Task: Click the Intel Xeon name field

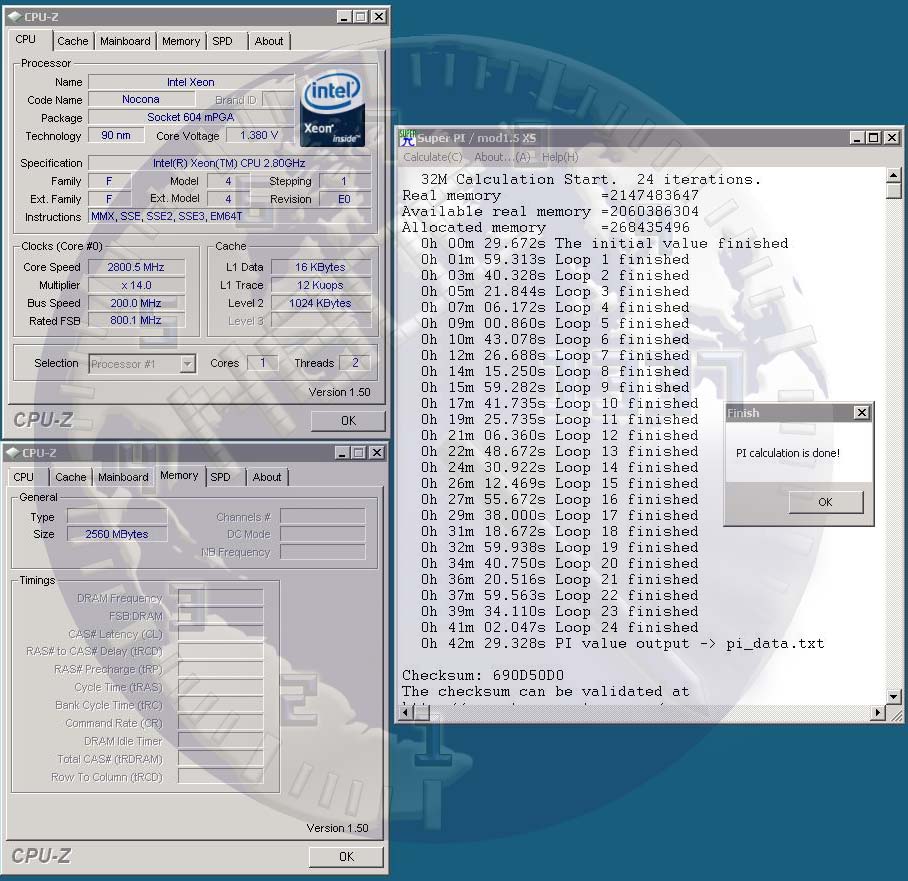Action: coord(191,82)
